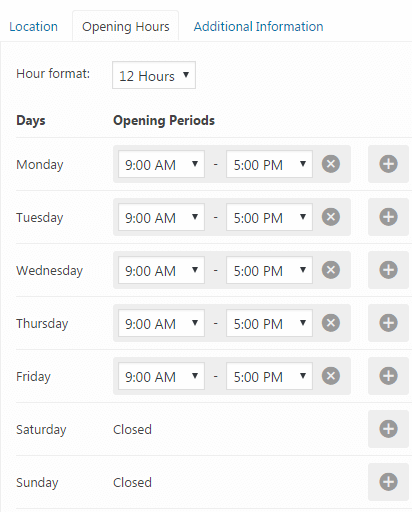The image size is (412, 512).
Task: Add an opening period for Sunday
Action: [x=388, y=482]
